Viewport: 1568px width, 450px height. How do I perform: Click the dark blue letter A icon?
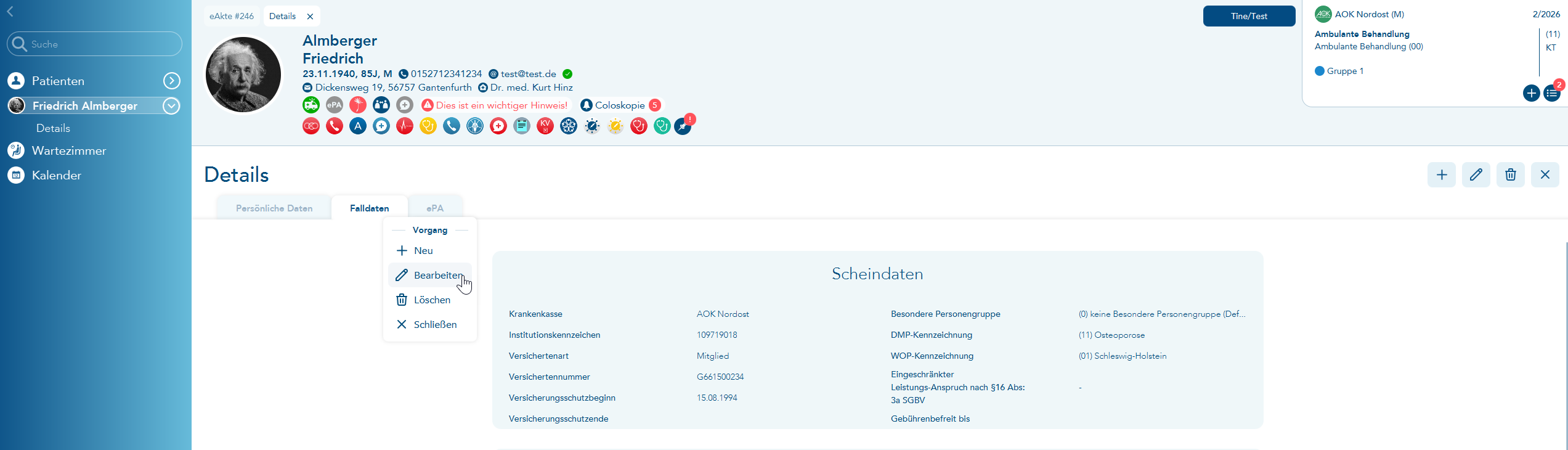pyautogui.click(x=358, y=126)
